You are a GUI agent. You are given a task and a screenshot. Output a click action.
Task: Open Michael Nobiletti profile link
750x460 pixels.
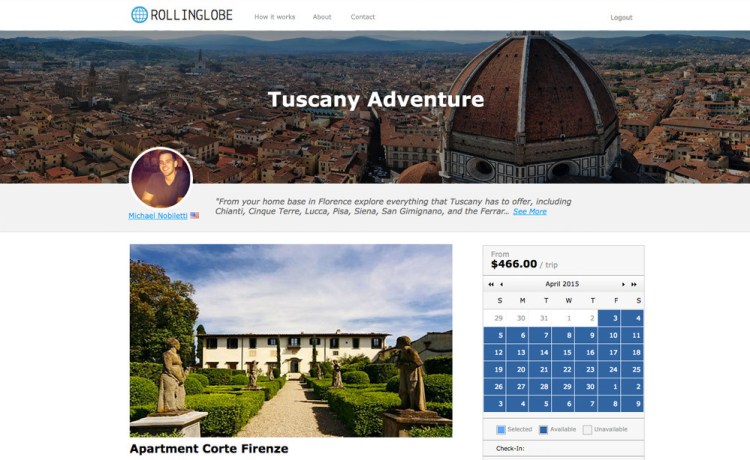point(158,216)
